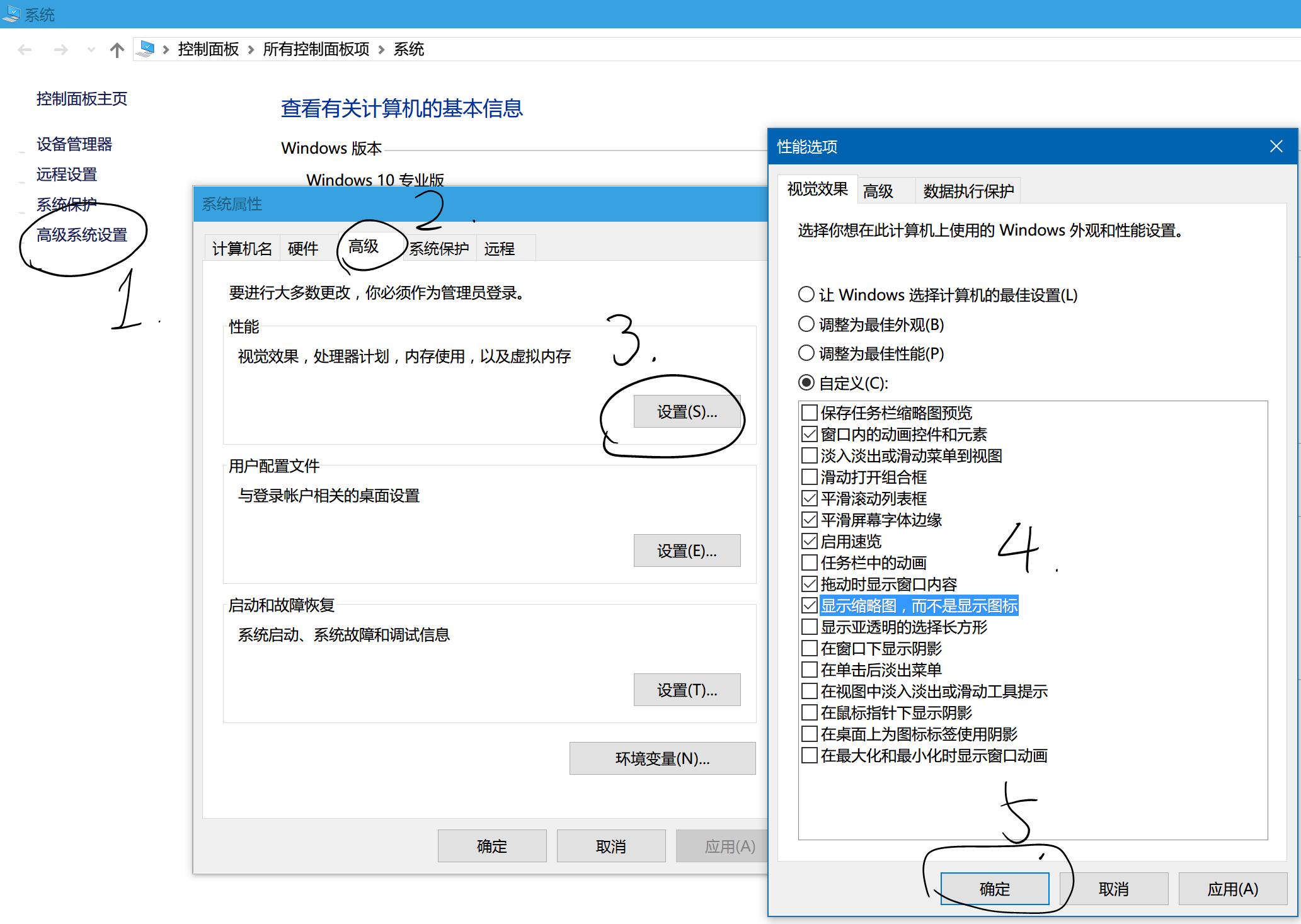
Task: Switch to 数据执行保护 tab
Action: click(x=968, y=191)
